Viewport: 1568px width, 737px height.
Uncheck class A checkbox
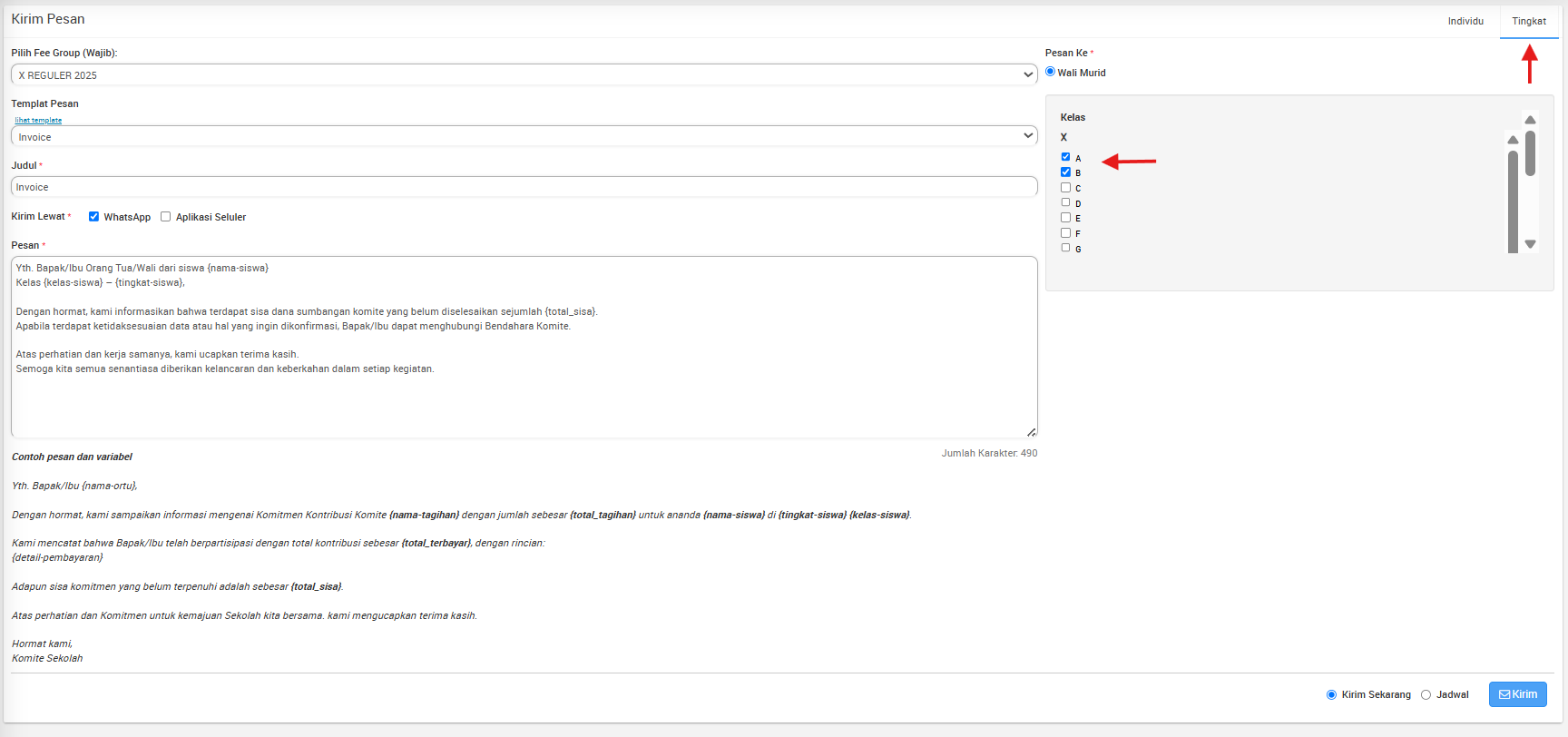(x=1065, y=157)
